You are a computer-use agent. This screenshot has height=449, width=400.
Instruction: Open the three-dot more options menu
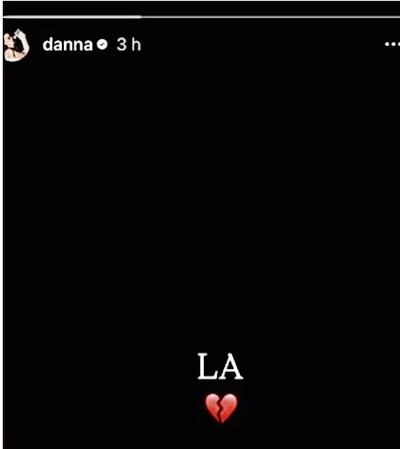392,44
